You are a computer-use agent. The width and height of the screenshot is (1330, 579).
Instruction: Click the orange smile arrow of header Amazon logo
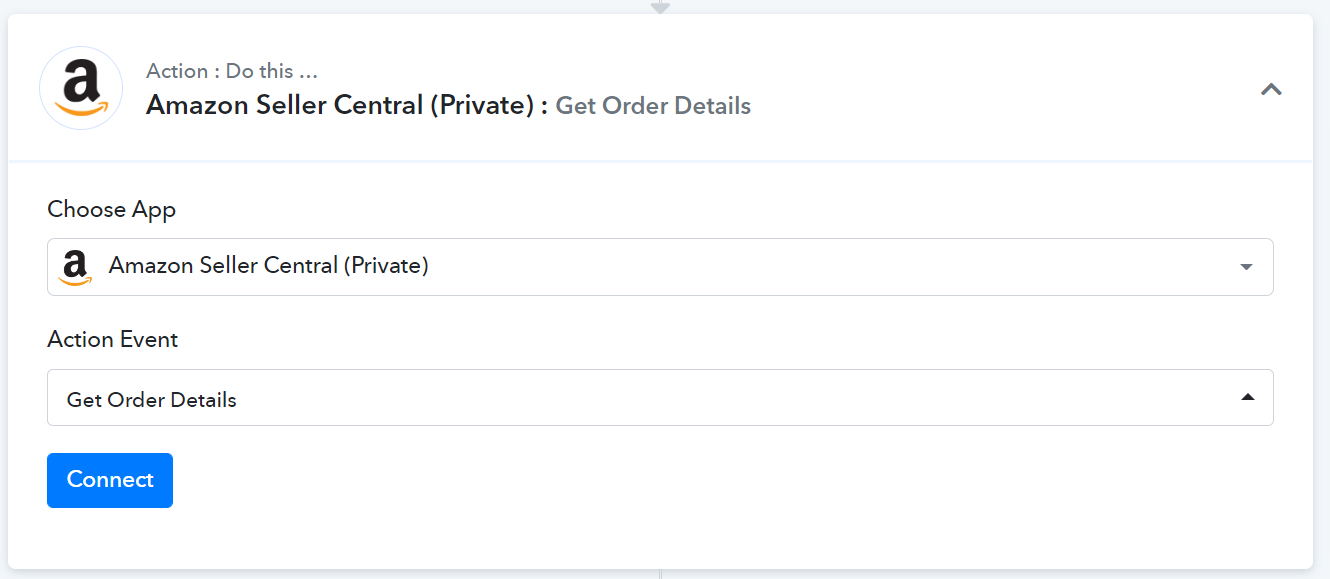tap(81, 108)
